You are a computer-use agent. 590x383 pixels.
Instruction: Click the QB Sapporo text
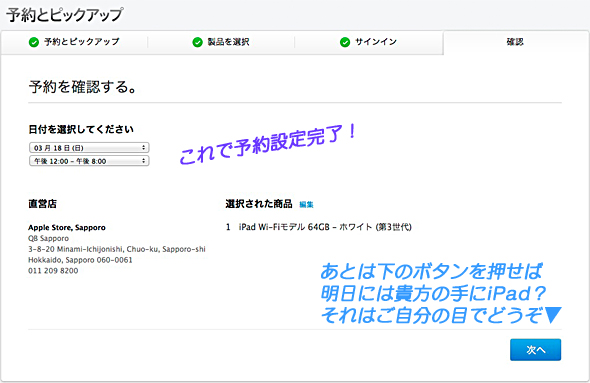(49, 238)
